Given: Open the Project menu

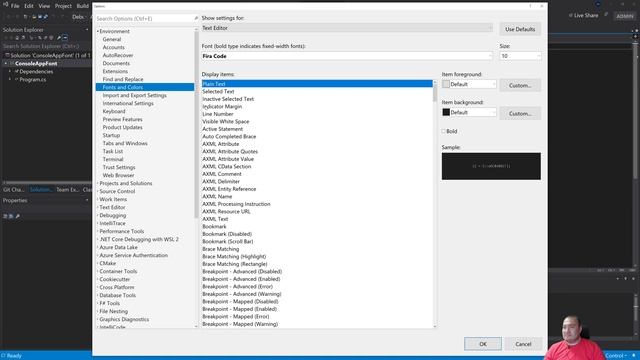Looking at the screenshot, I should [x=63, y=6].
